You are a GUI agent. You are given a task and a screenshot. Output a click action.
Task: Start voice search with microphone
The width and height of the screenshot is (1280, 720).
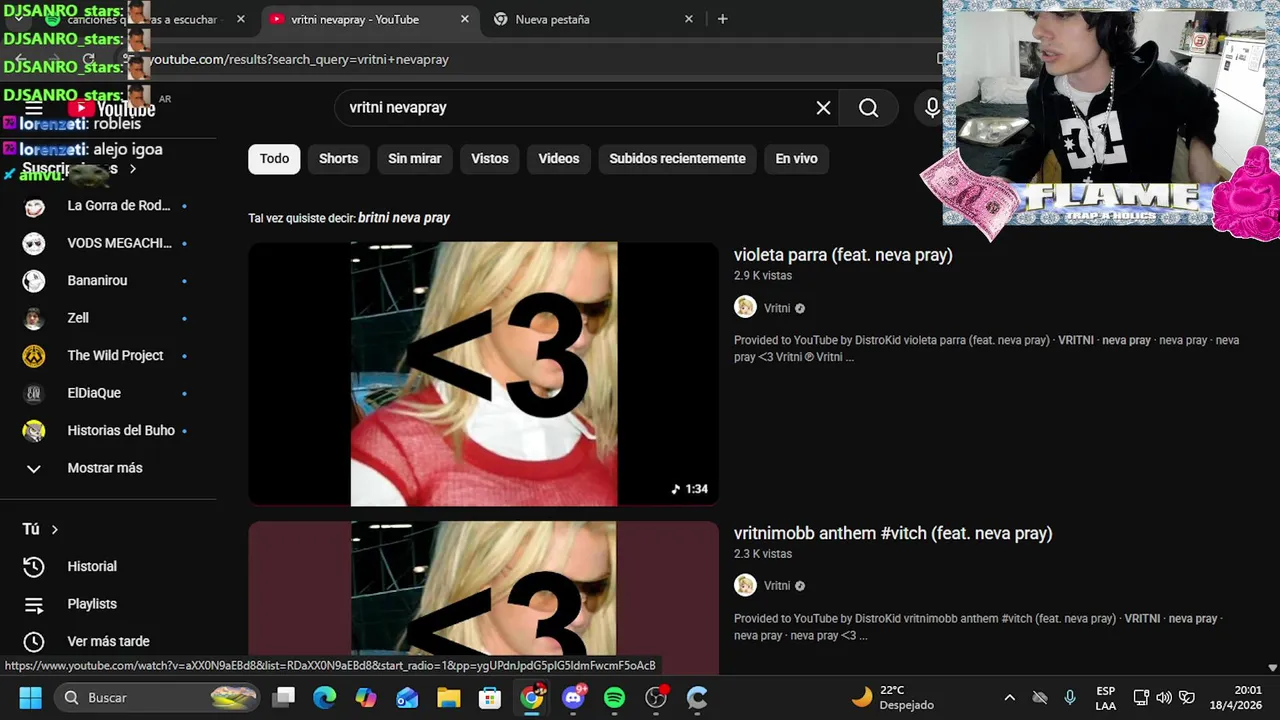pos(931,108)
